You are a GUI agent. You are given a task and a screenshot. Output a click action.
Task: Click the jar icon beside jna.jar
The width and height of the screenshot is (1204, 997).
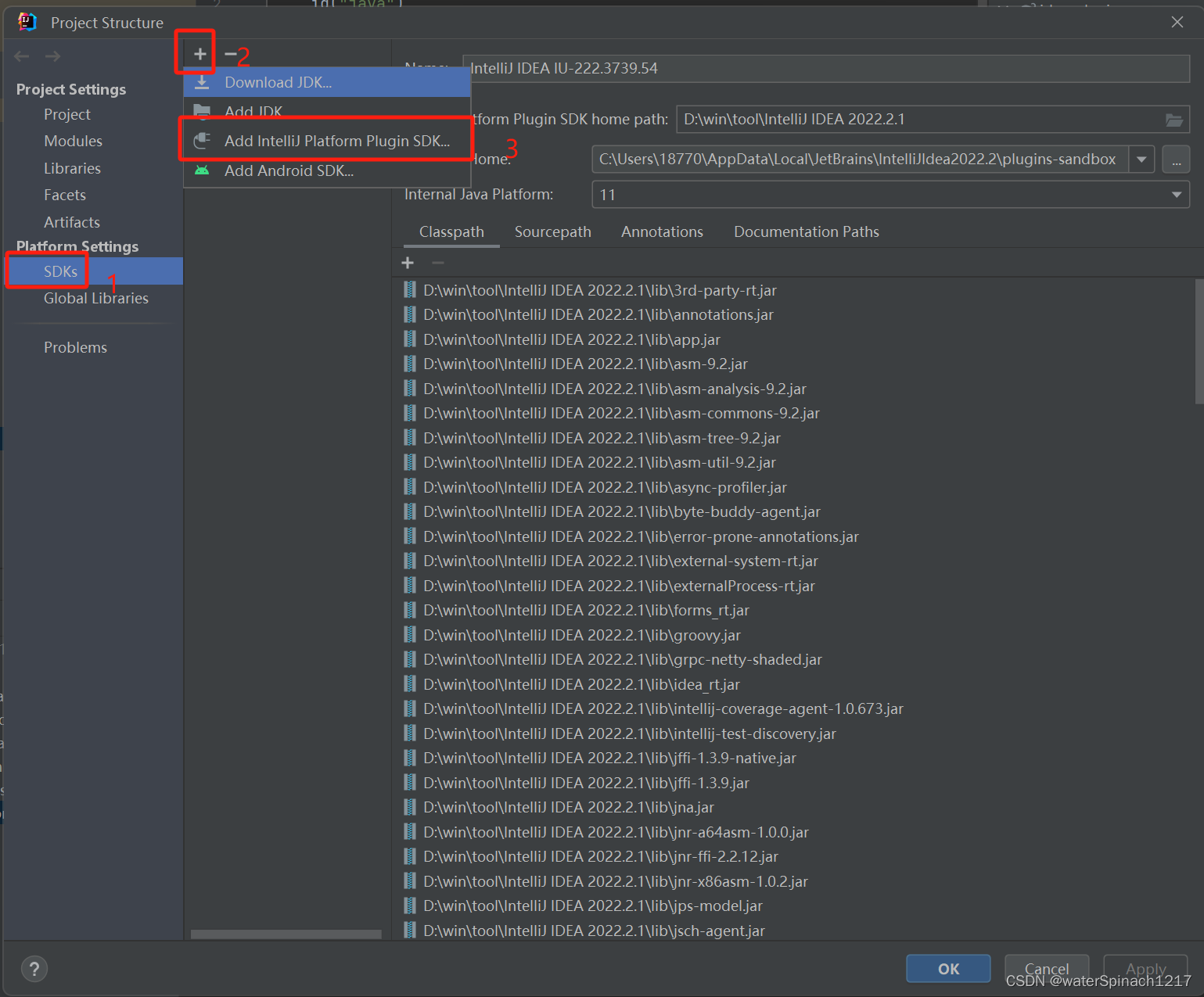[410, 807]
